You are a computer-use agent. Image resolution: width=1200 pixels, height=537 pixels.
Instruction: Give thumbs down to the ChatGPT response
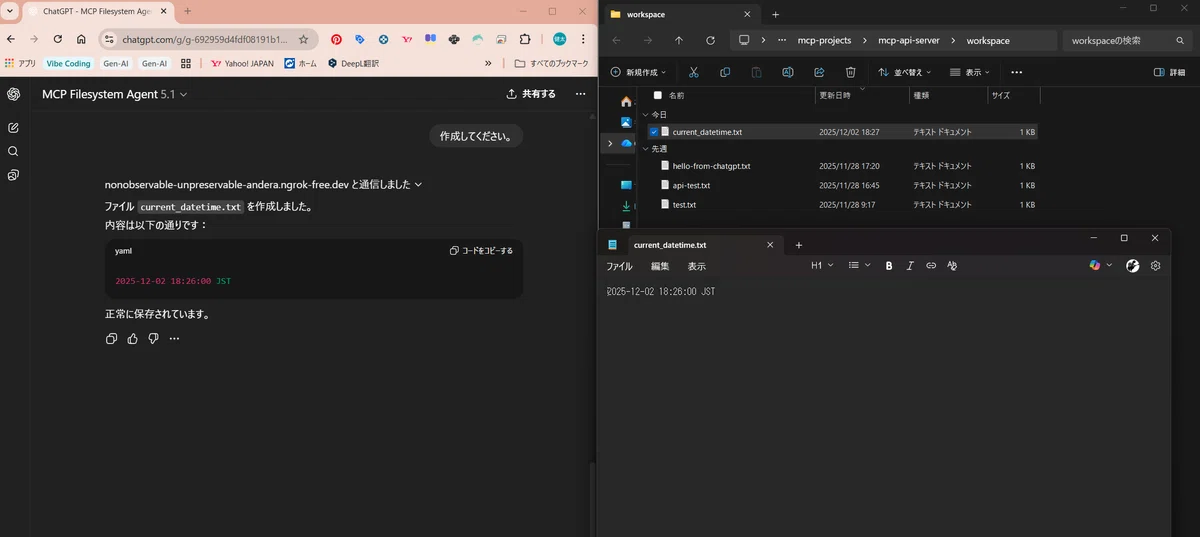click(153, 339)
